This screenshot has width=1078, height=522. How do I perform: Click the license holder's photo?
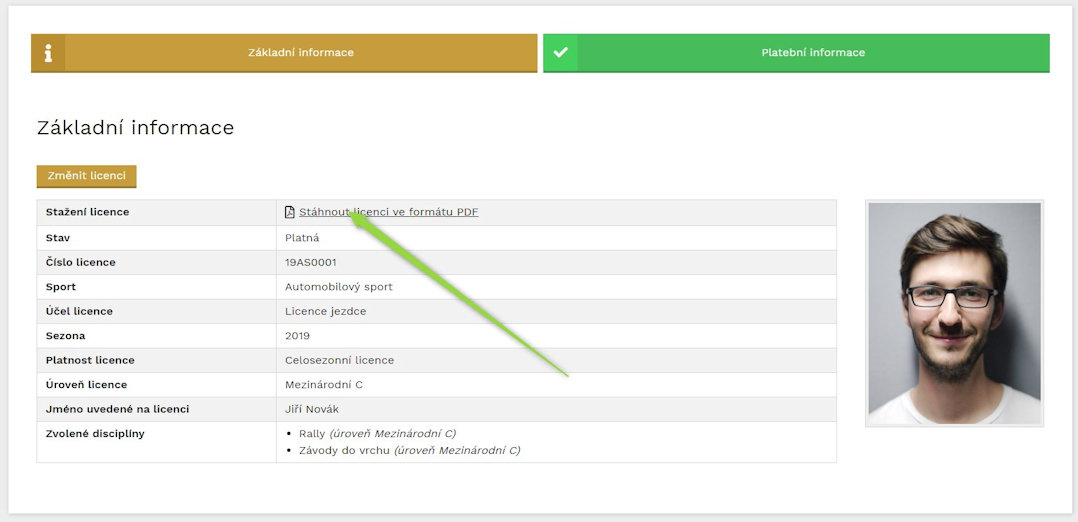(x=954, y=313)
